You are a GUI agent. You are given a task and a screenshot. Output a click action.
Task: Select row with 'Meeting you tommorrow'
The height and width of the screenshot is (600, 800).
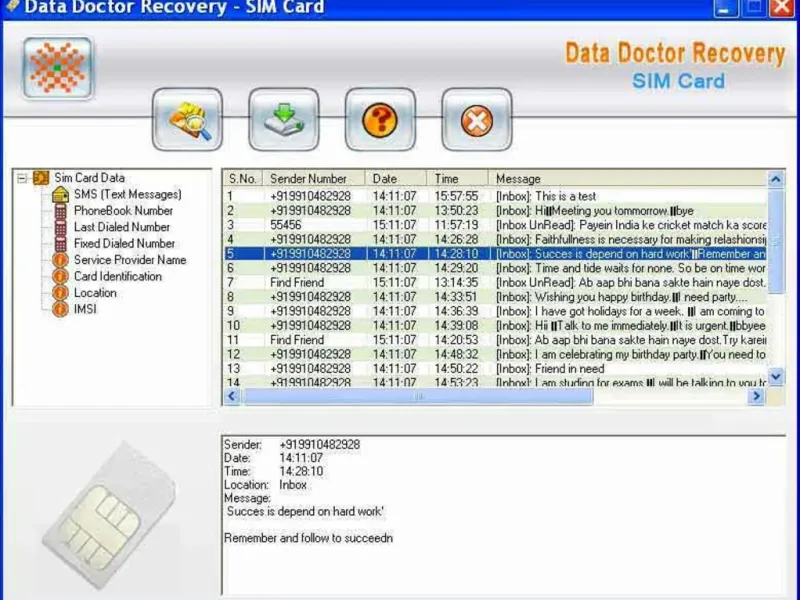pos(495,210)
